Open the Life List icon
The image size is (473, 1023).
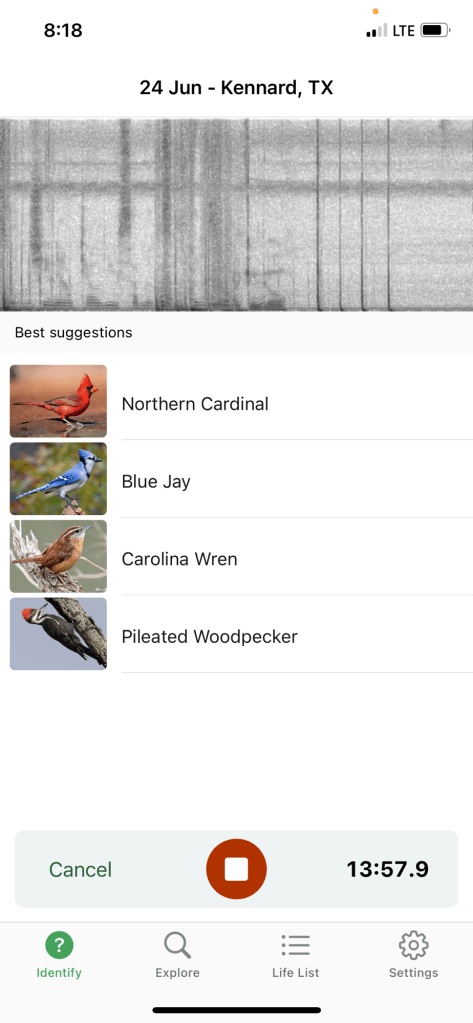(296, 945)
